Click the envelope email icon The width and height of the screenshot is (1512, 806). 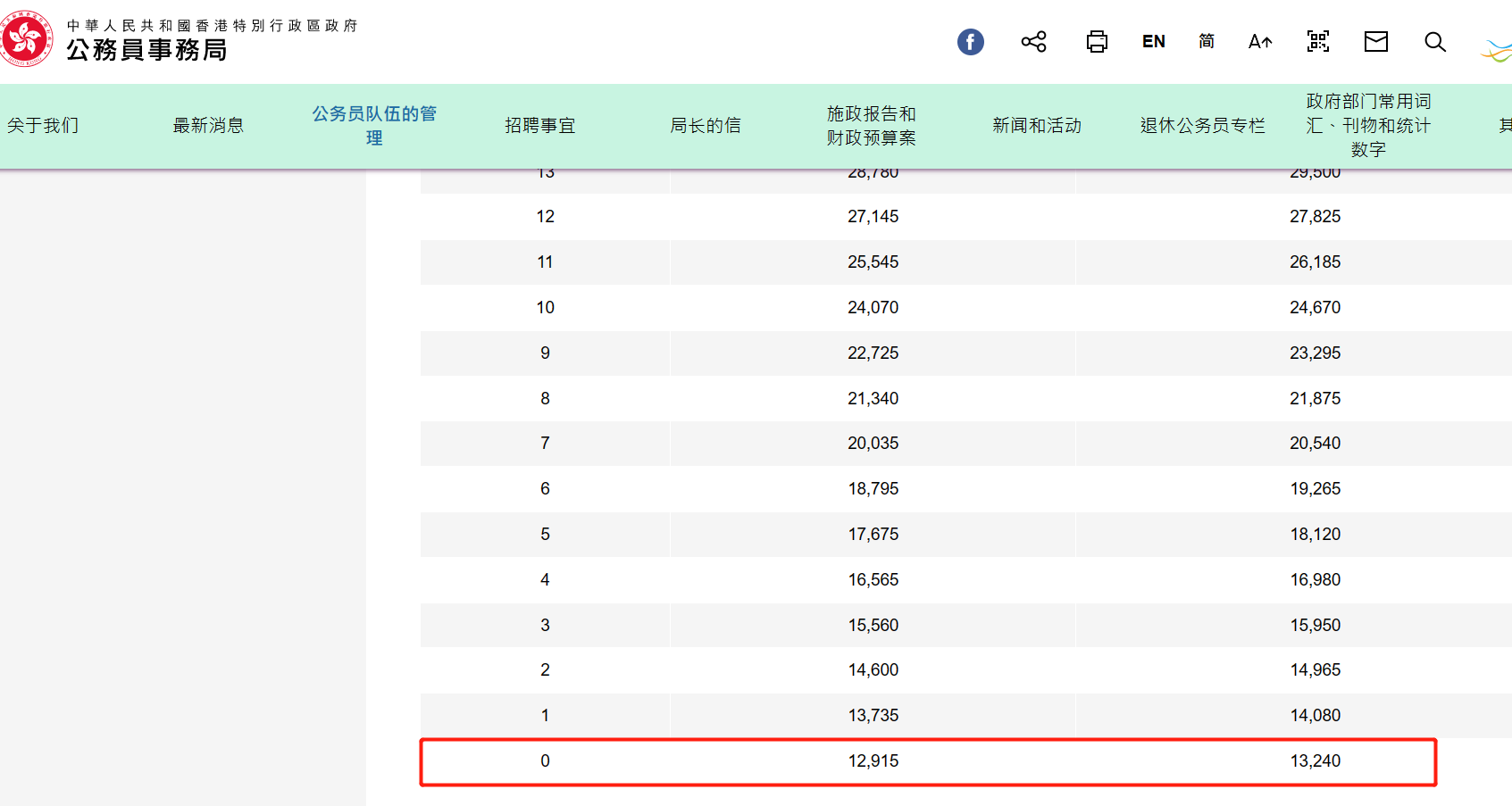pyautogui.click(x=1375, y=41)
